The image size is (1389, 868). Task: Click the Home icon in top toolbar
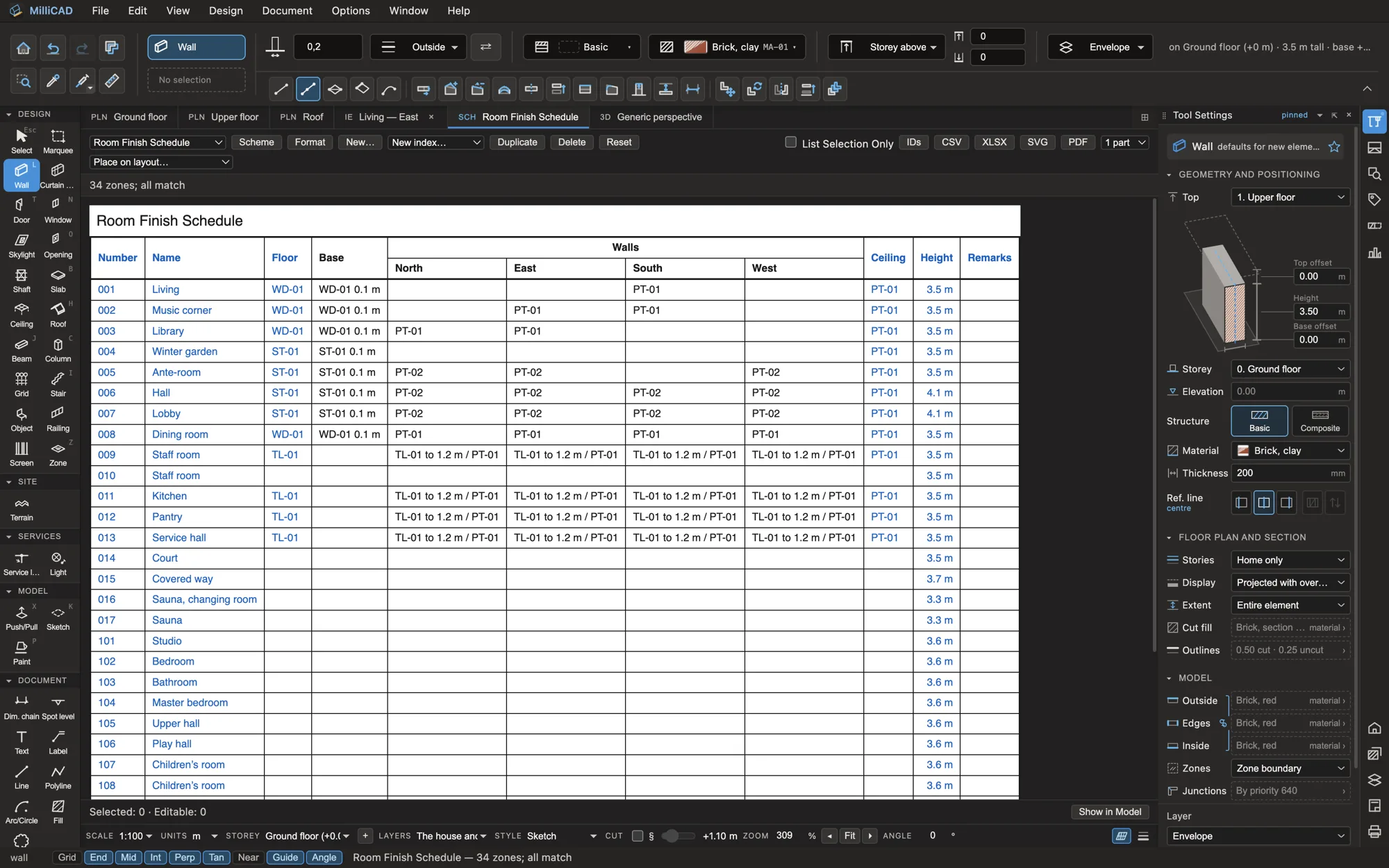tap(23, 47)
